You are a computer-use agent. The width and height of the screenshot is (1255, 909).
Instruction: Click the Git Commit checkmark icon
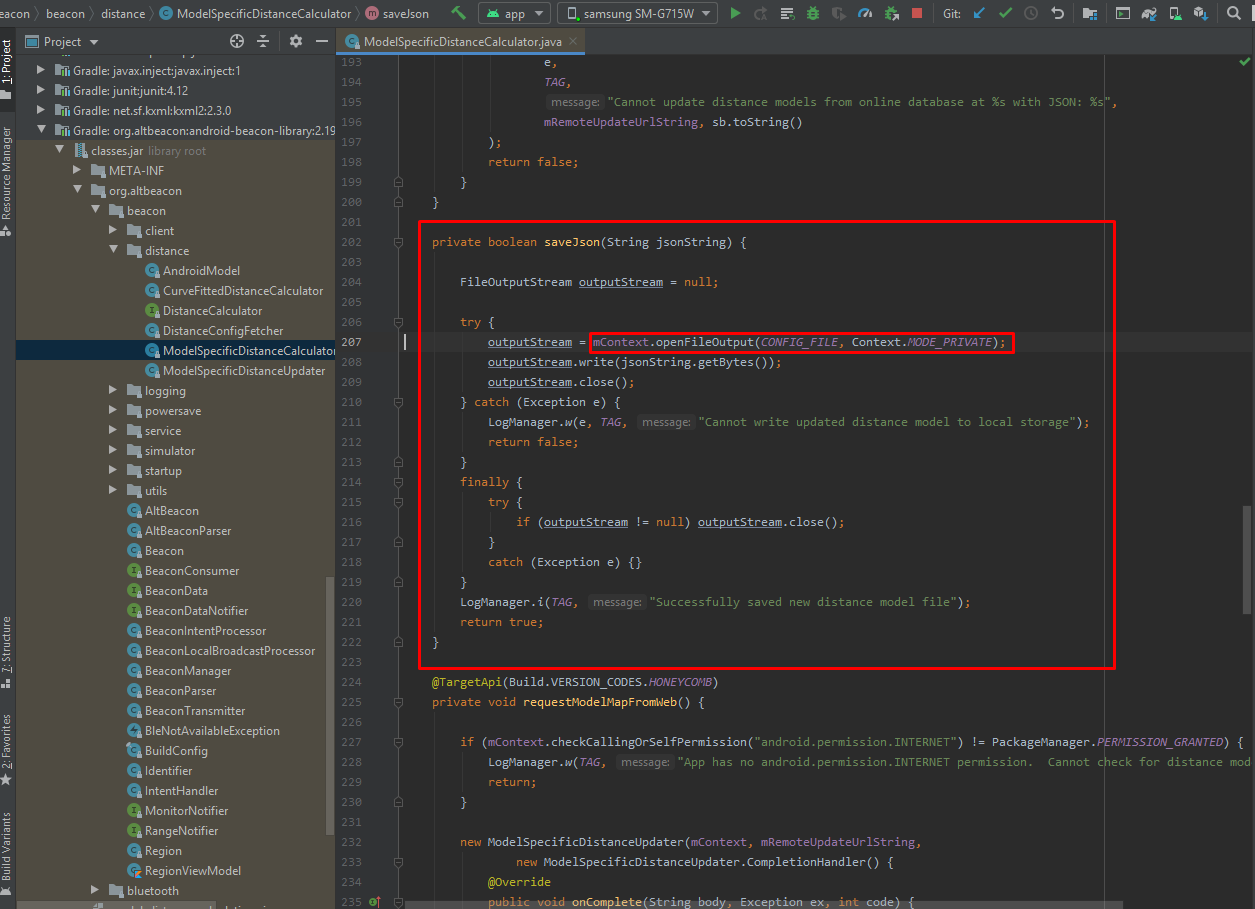[1005, 14]
